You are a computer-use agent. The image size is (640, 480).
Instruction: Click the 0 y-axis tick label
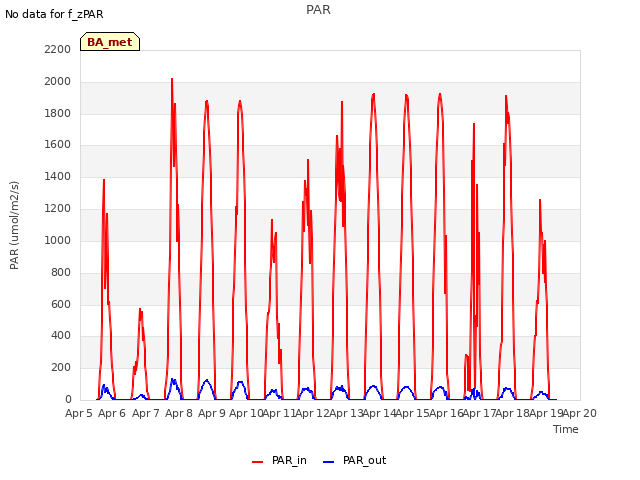68,399
